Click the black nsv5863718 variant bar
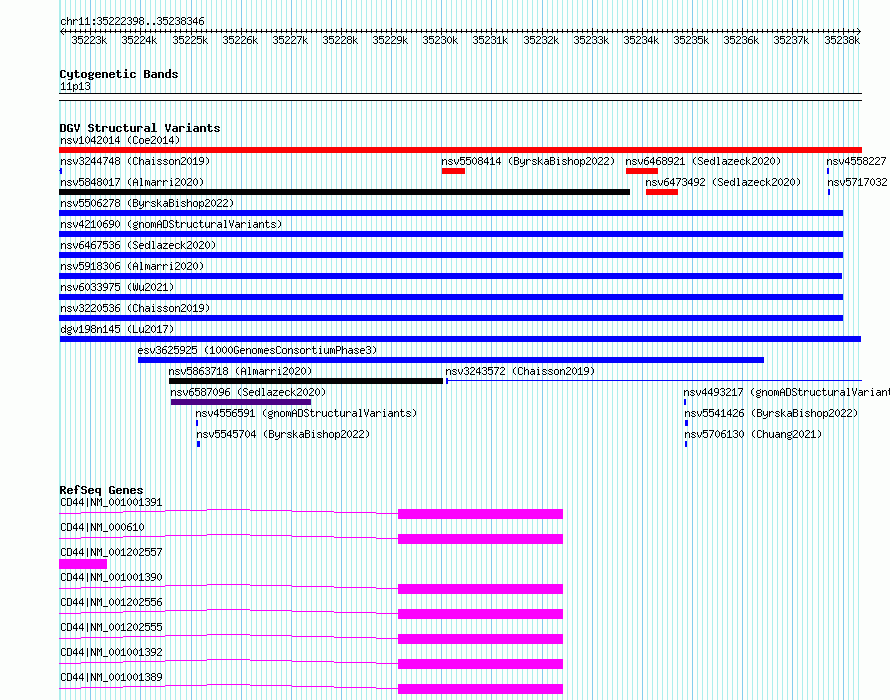This screenshot has width=890, height=700. click(305, 381)
